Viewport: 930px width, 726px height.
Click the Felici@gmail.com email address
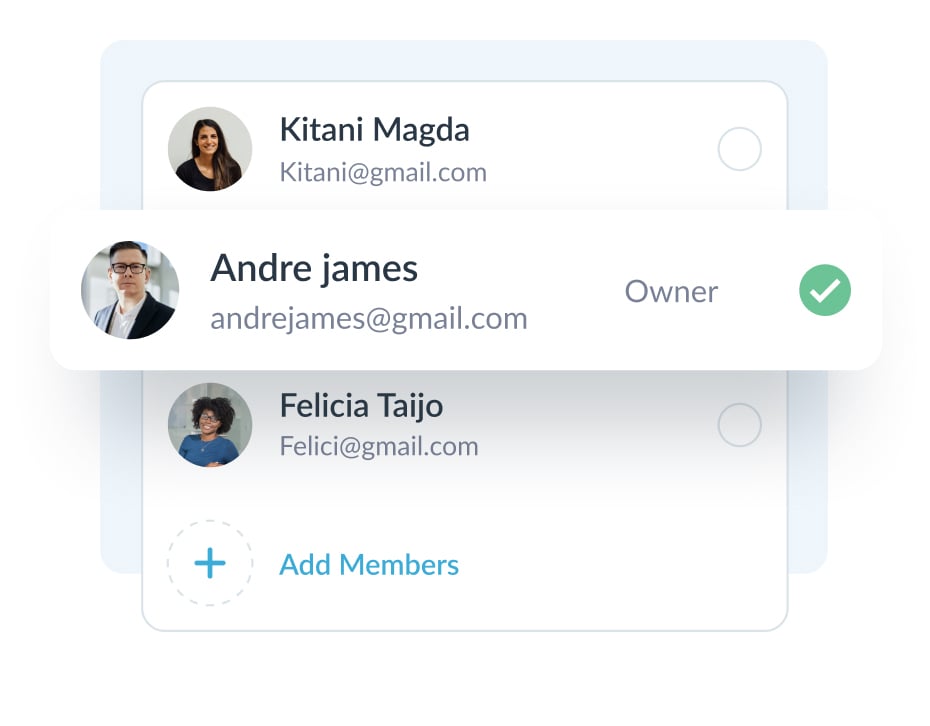pos(379,446)
